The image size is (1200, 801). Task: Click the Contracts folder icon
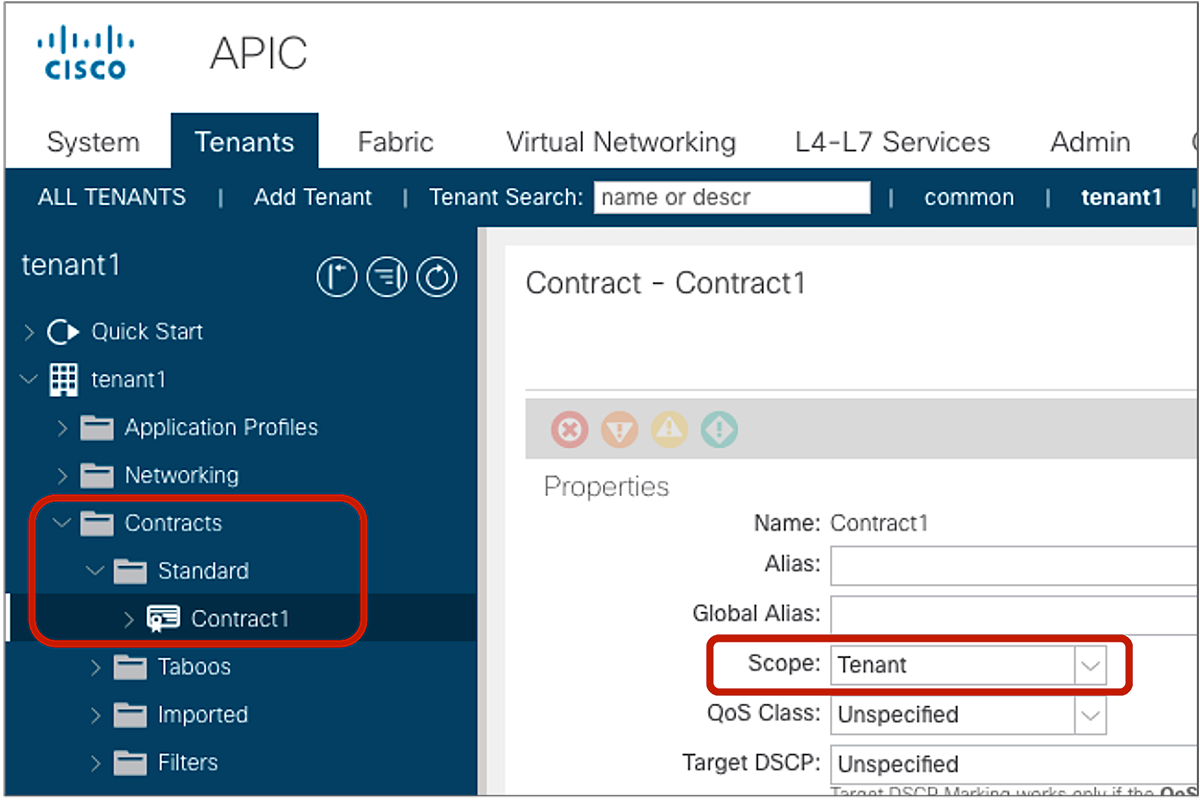pyautogui.click(x=97, y=523)
